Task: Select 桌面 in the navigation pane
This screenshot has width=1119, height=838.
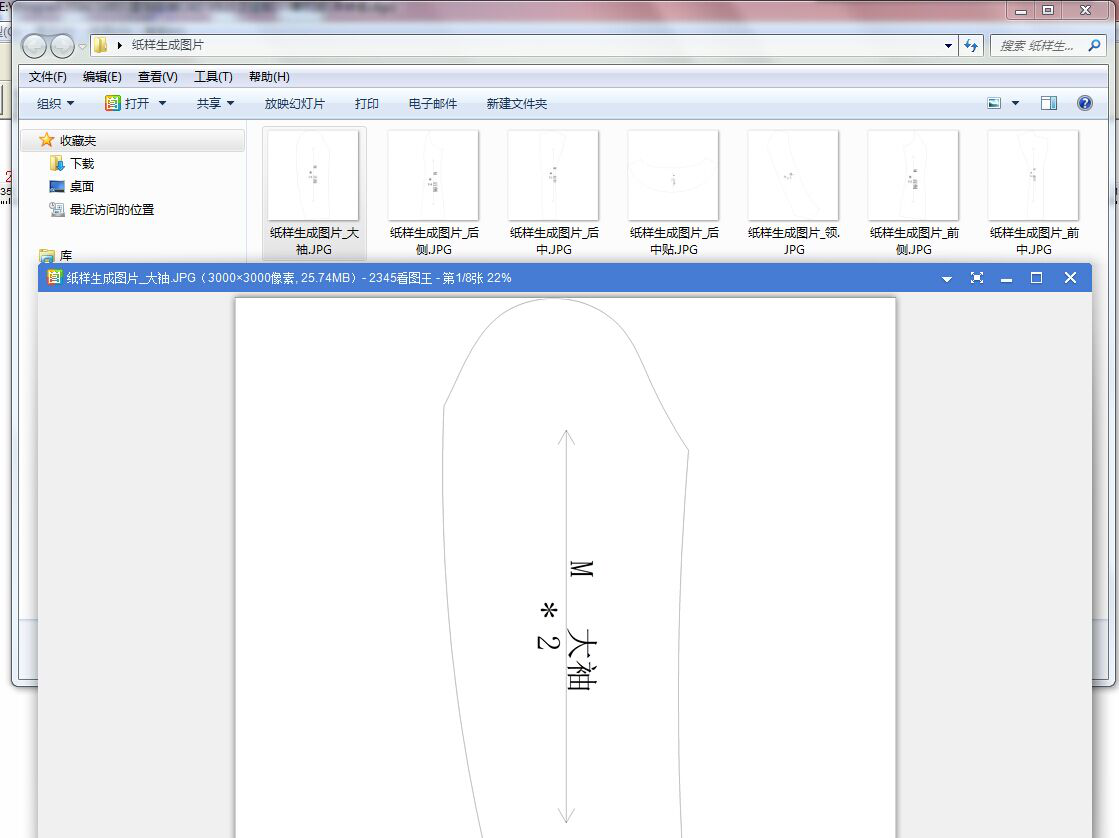Action: [x=82, y=186]
